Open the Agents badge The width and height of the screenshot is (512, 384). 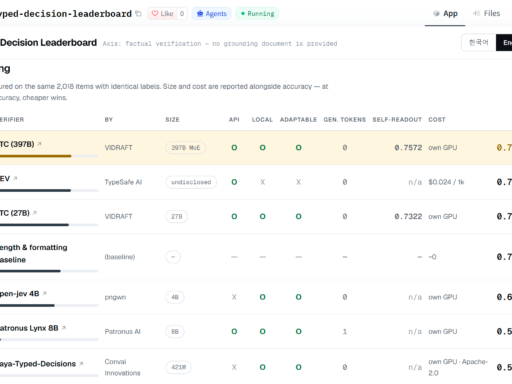coord(212,14)
